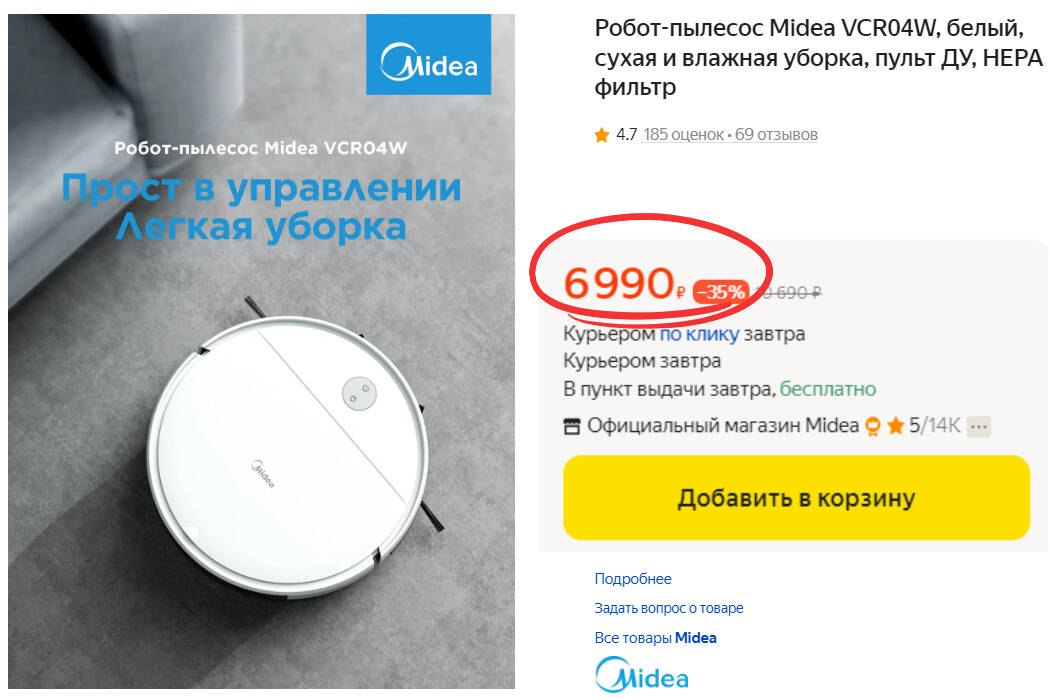
Task: Click the -35% discount badge
Action: tap(721, 291)
